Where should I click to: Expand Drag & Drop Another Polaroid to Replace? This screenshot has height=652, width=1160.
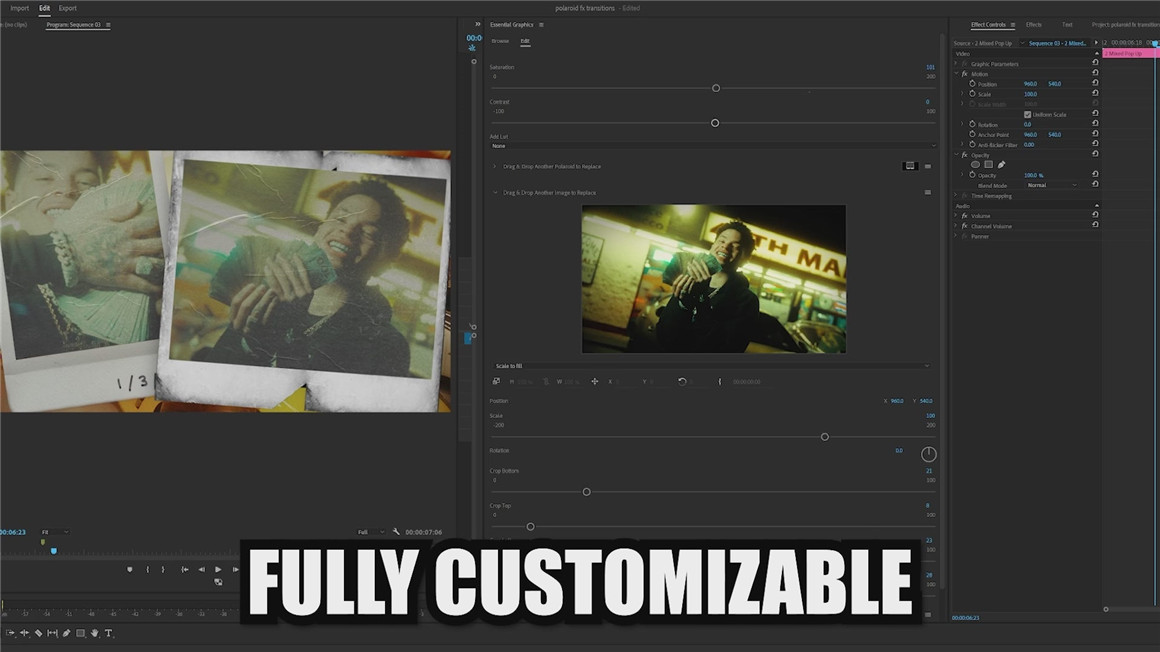point(495,167)
